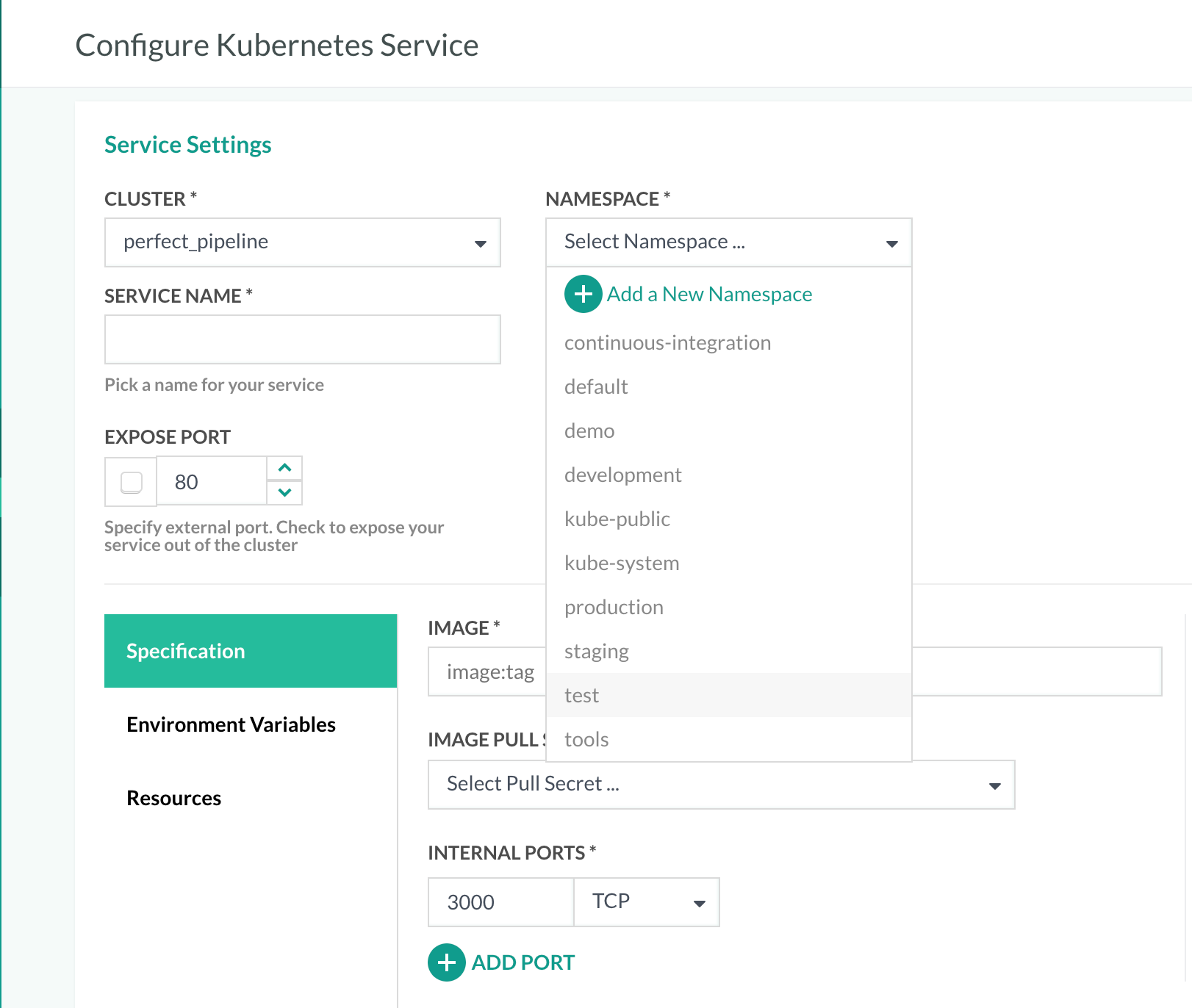Select the continuous-integration namespace
Image resolution: width=1192 pixels, height=1008 pixels.
667,343
